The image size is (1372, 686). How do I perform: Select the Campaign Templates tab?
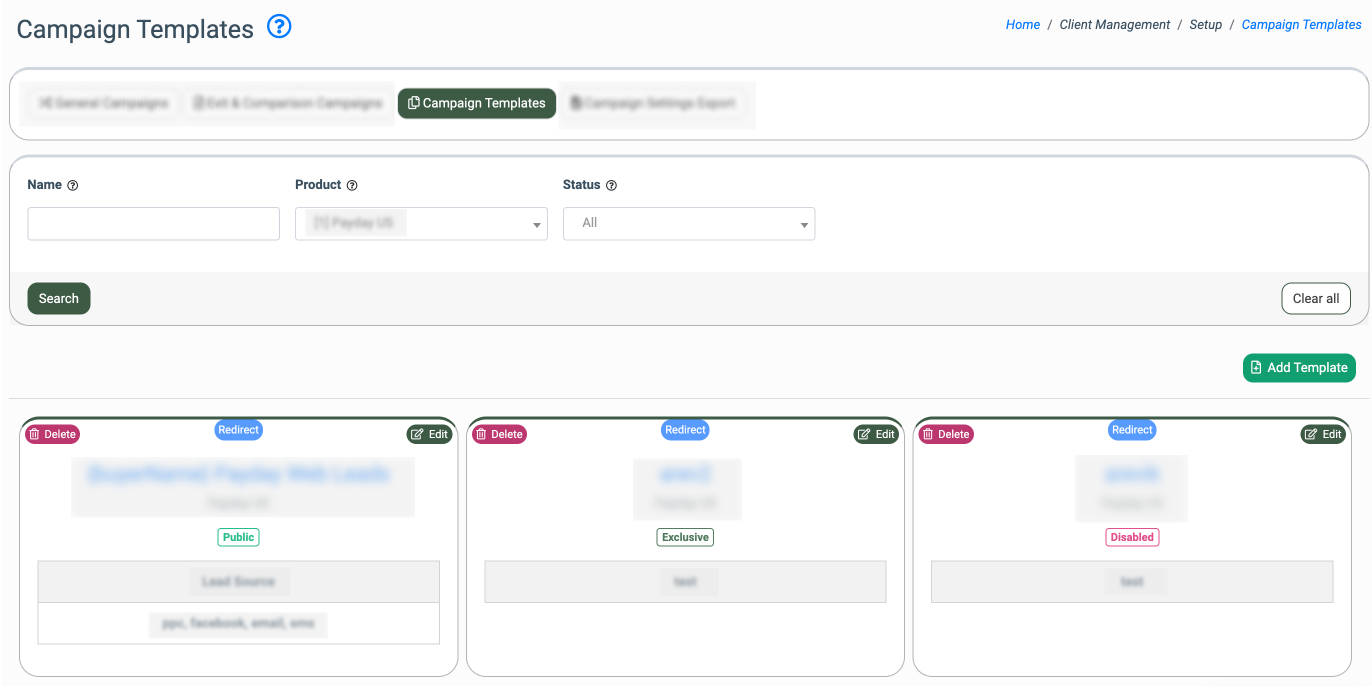pyautogui.click(x=477, y=103)
